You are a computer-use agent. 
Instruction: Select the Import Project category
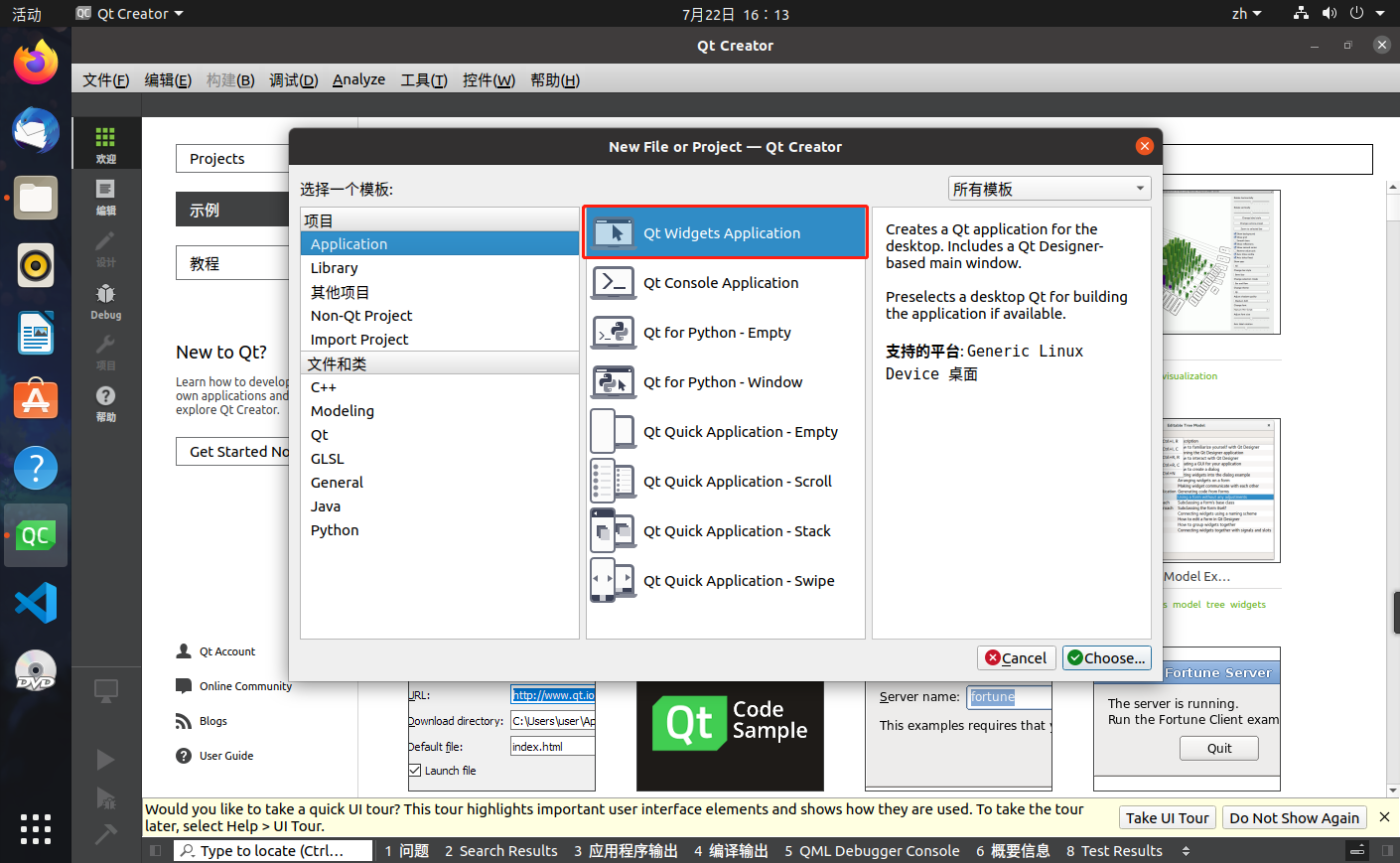tap(440, 340)
